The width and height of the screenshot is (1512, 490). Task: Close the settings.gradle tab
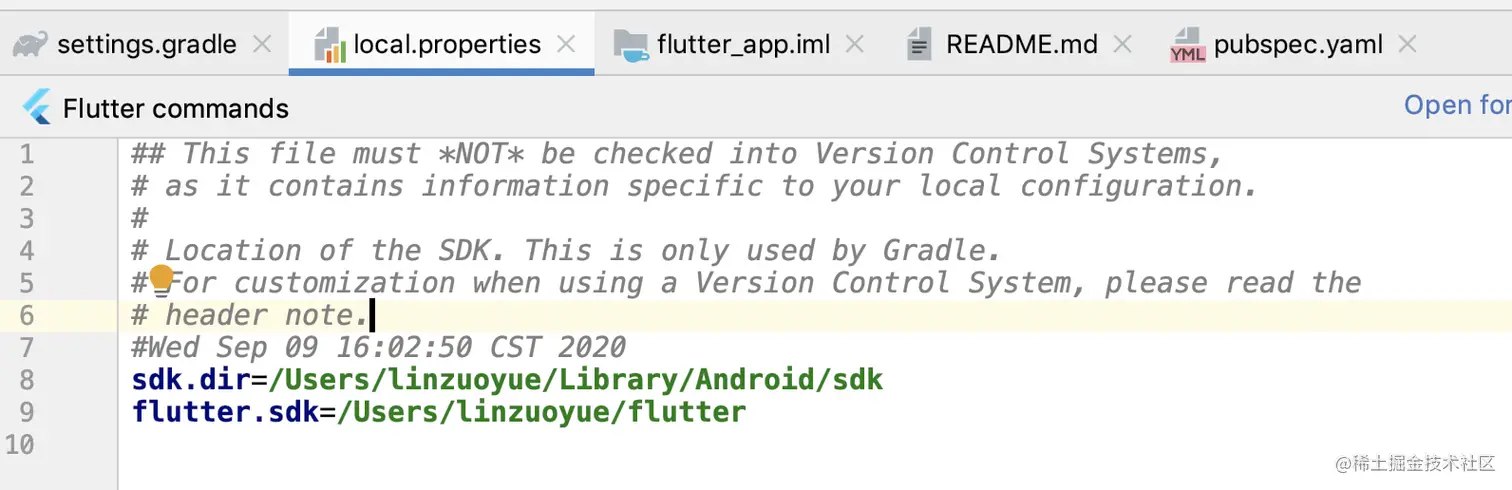pyautogui.click(x=262, y=44)
